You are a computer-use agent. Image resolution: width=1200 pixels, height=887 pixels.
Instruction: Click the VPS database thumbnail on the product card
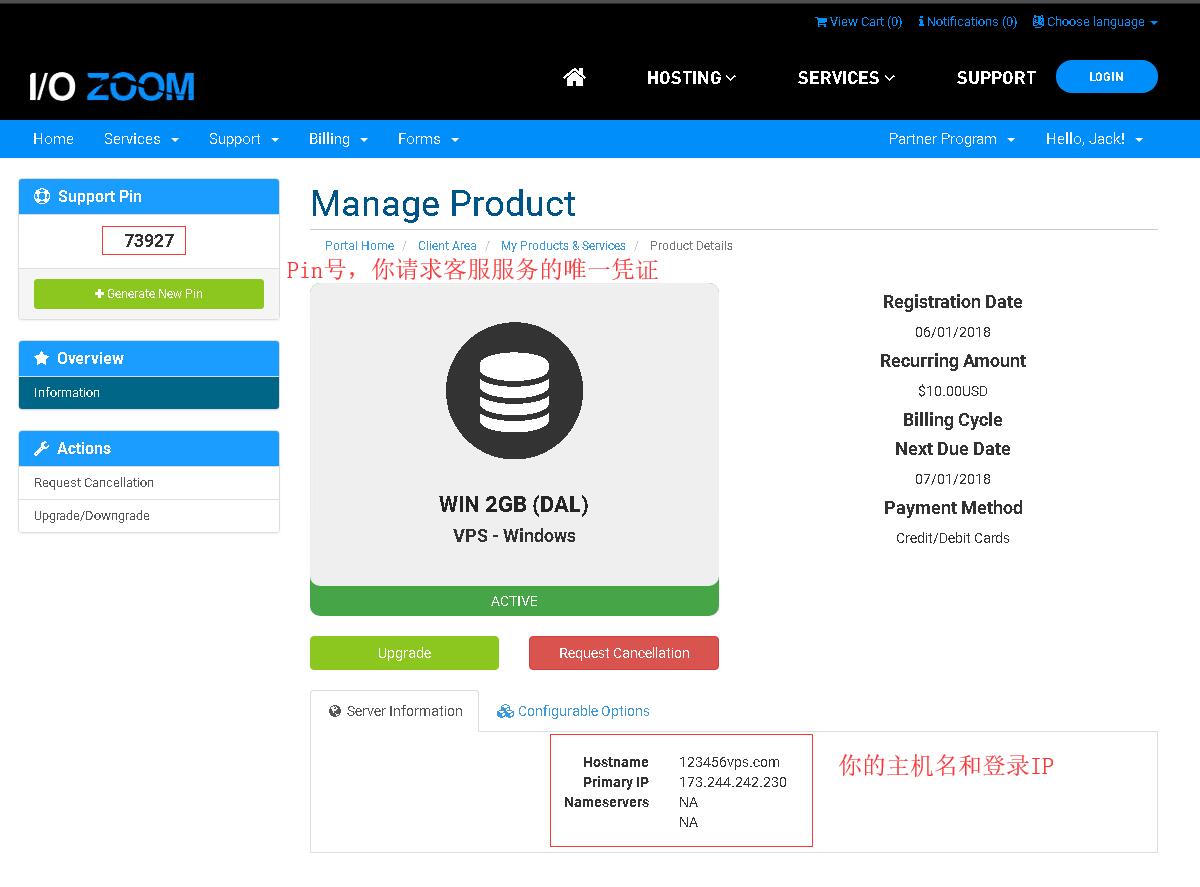pyautogui.click(x=514, y=392)
